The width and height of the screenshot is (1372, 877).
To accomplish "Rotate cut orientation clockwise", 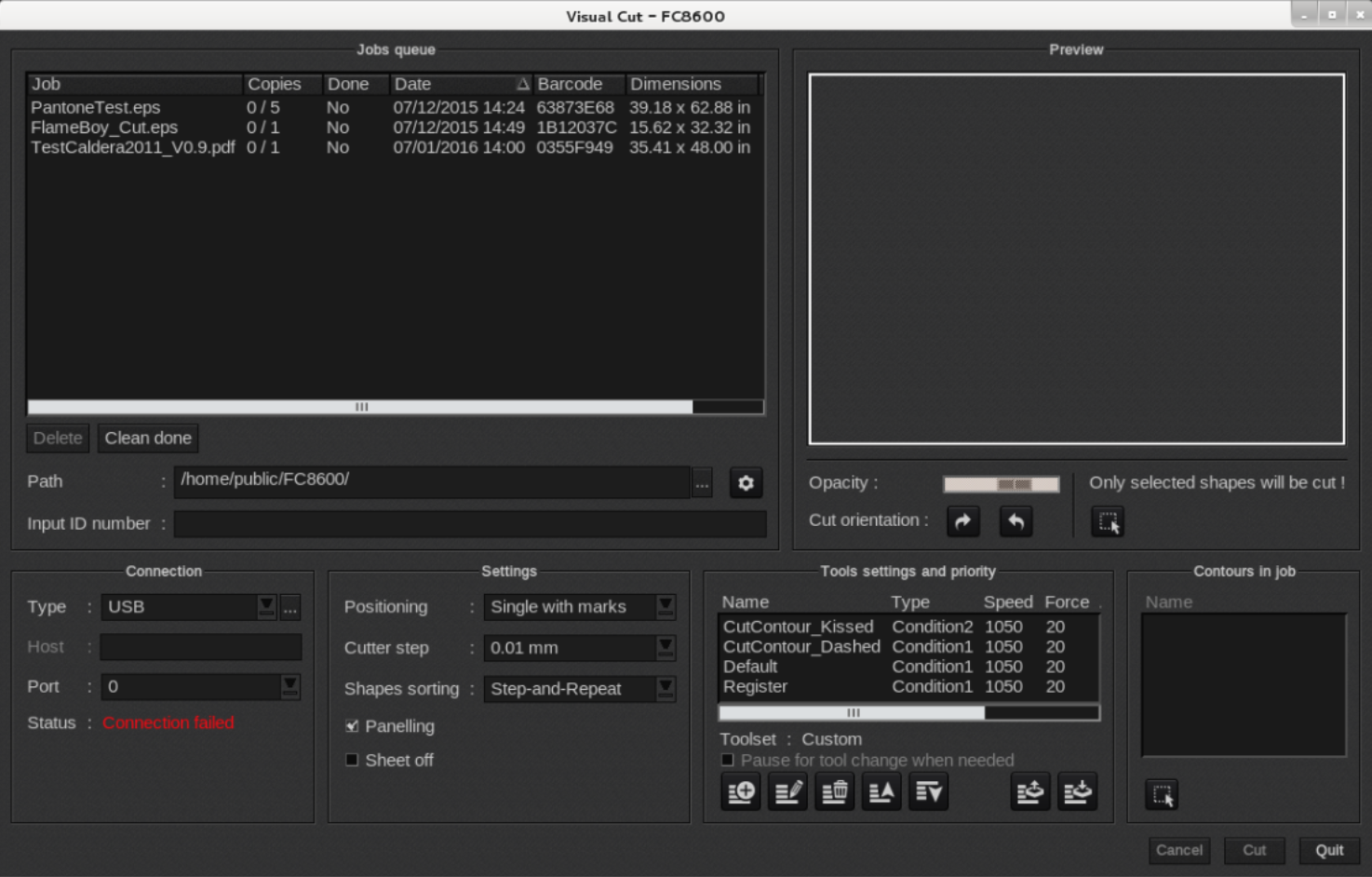I will (x=963, y=521).
